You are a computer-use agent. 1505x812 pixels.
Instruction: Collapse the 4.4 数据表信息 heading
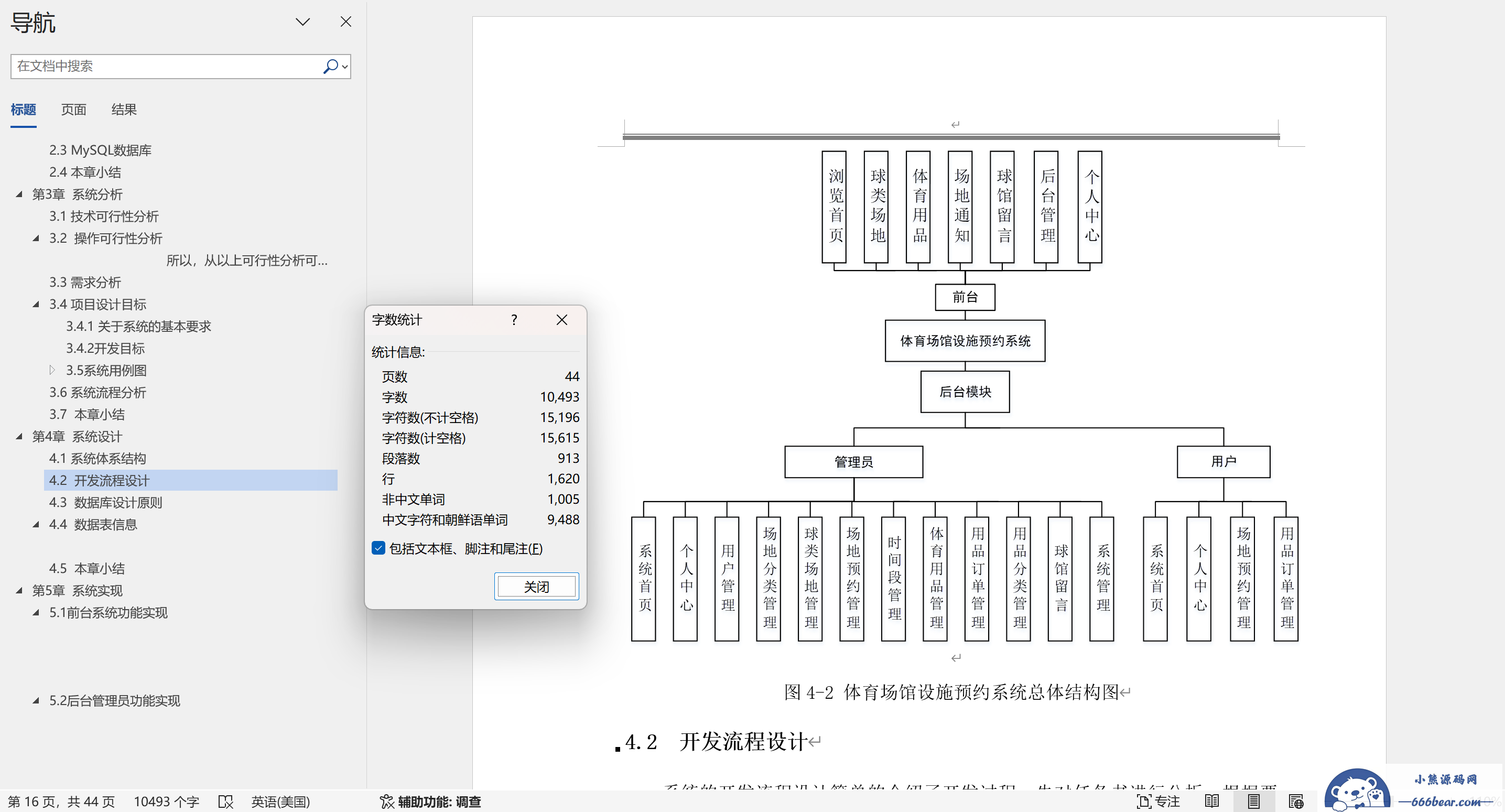(x=36, y=525)
